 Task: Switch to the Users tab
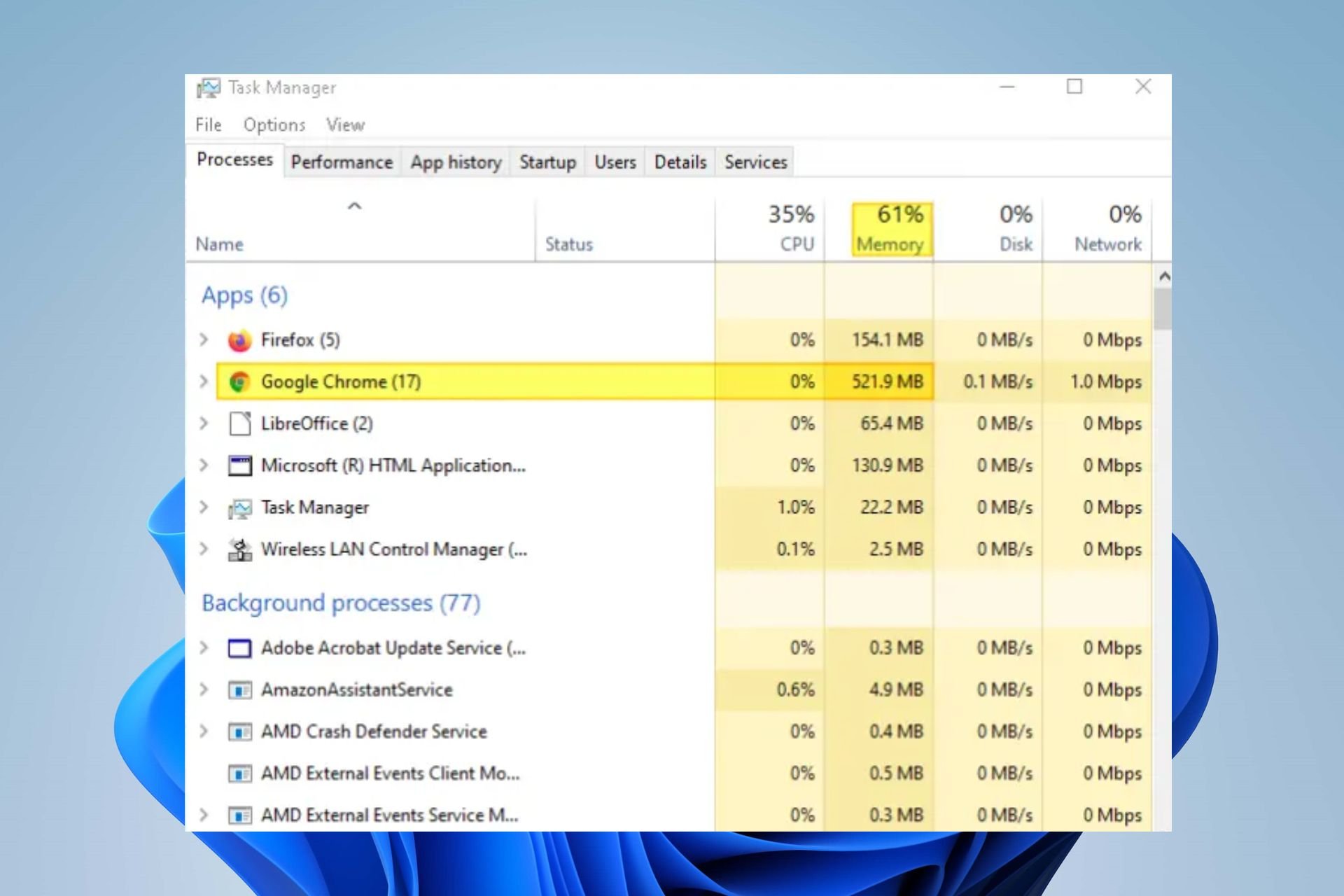coord(615,162)
